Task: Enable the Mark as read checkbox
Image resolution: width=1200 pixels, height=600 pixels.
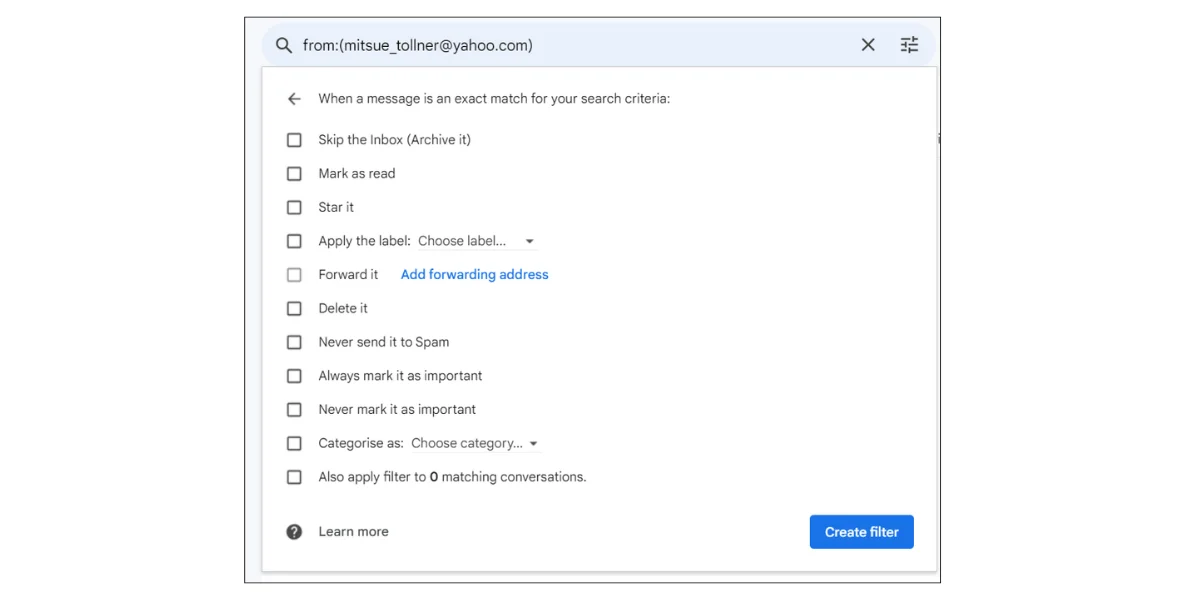Action: (294, 174)
